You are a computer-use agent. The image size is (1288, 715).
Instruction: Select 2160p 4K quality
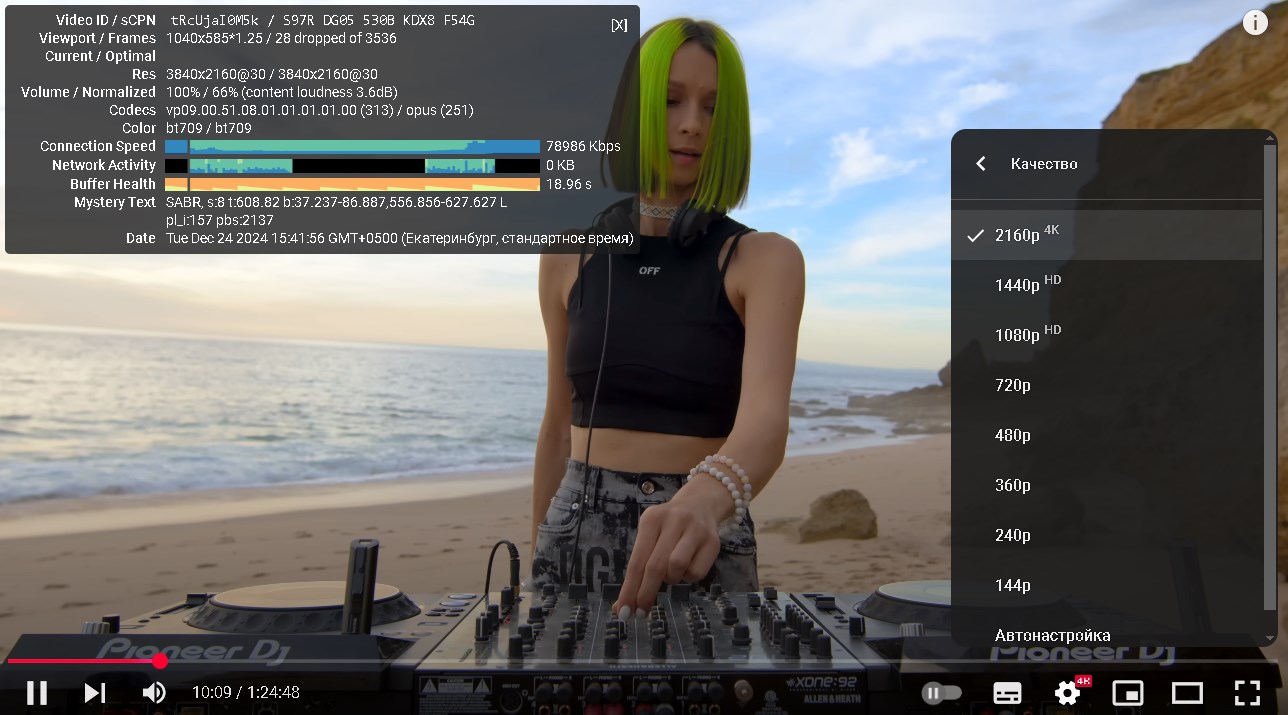pos(1106,235)
